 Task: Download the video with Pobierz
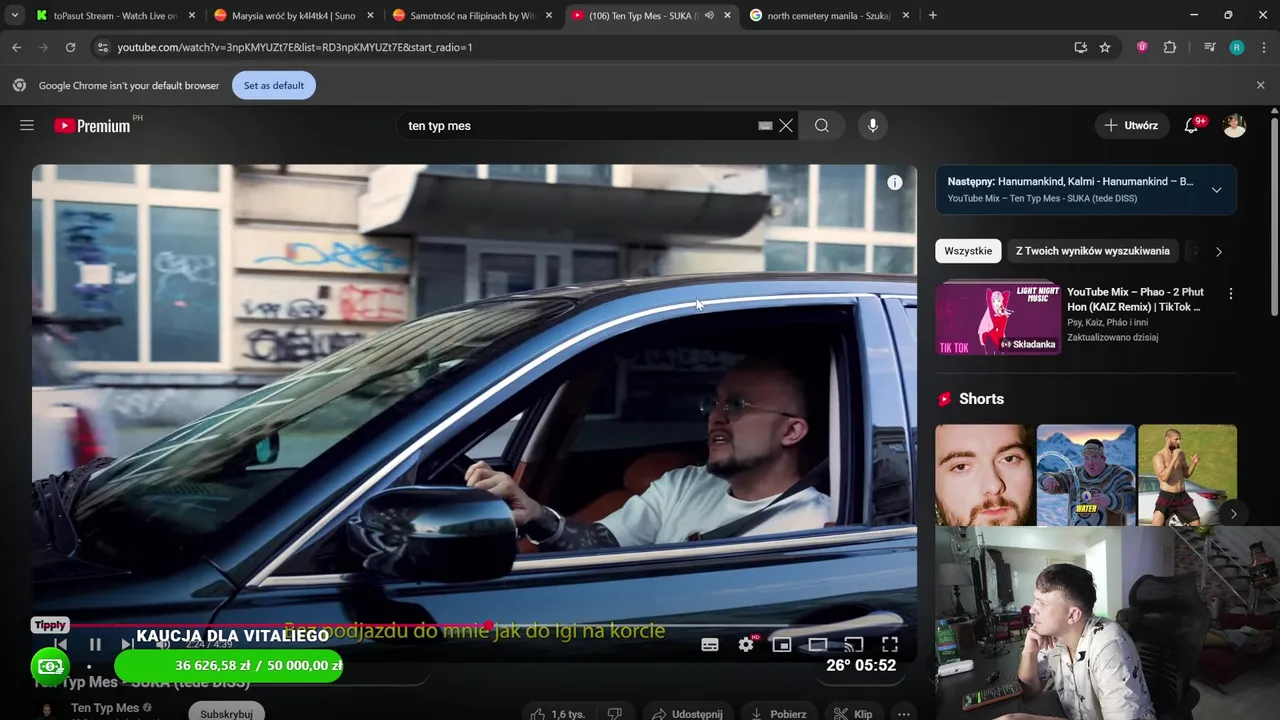tap(778, 714)
